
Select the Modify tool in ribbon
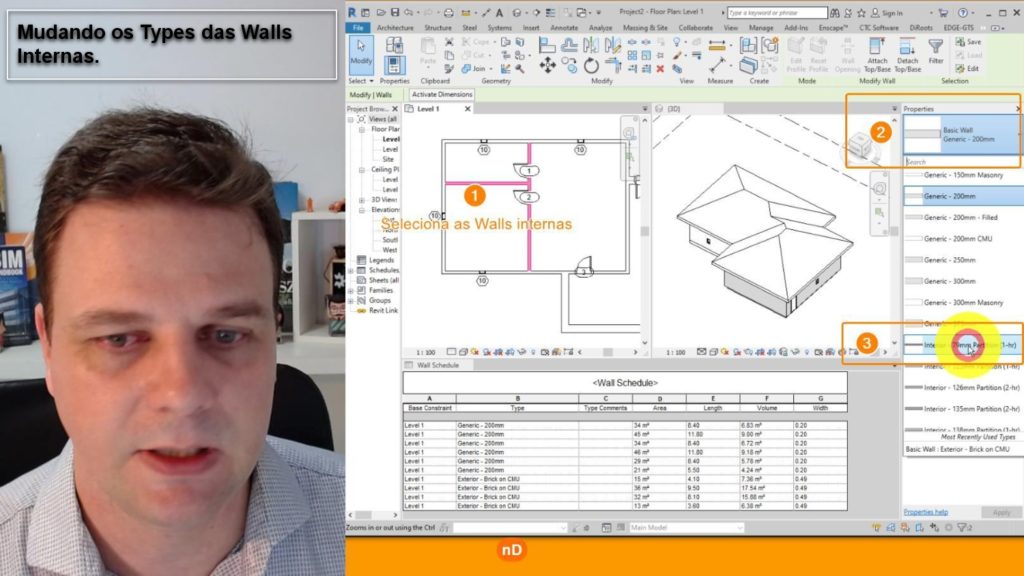361,54
